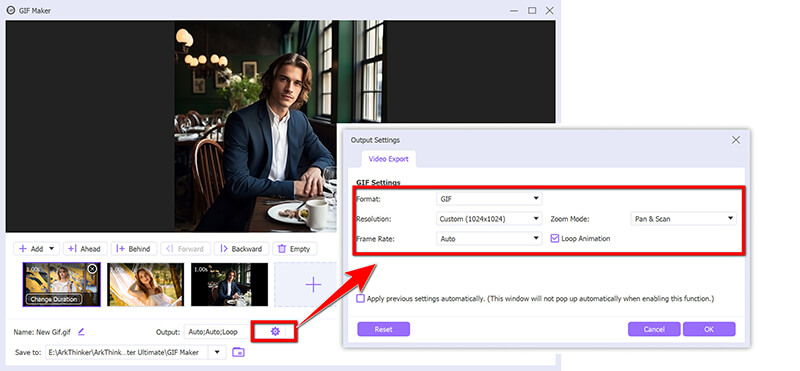Viewport: 800px width, 371px height.
Task: Expand the Save to path dropdown arrow
Action: click(x=218, y=352)
